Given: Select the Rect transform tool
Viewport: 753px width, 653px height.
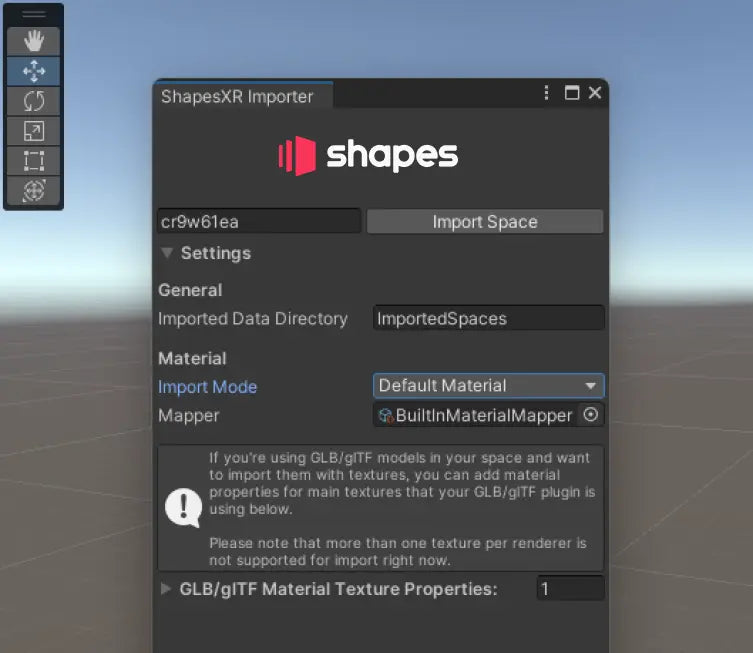Looking at the screenshot, I should click(34, 161).
